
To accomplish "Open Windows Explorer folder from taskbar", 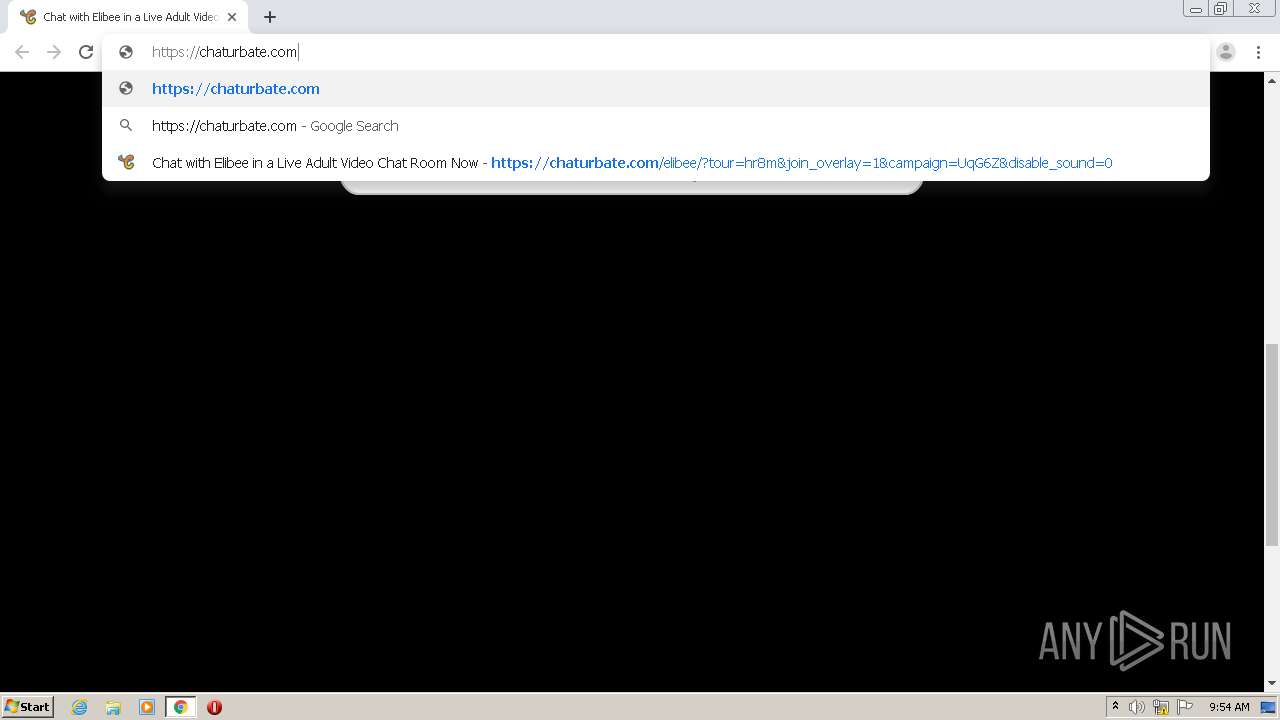I will [x=113, y=707].
